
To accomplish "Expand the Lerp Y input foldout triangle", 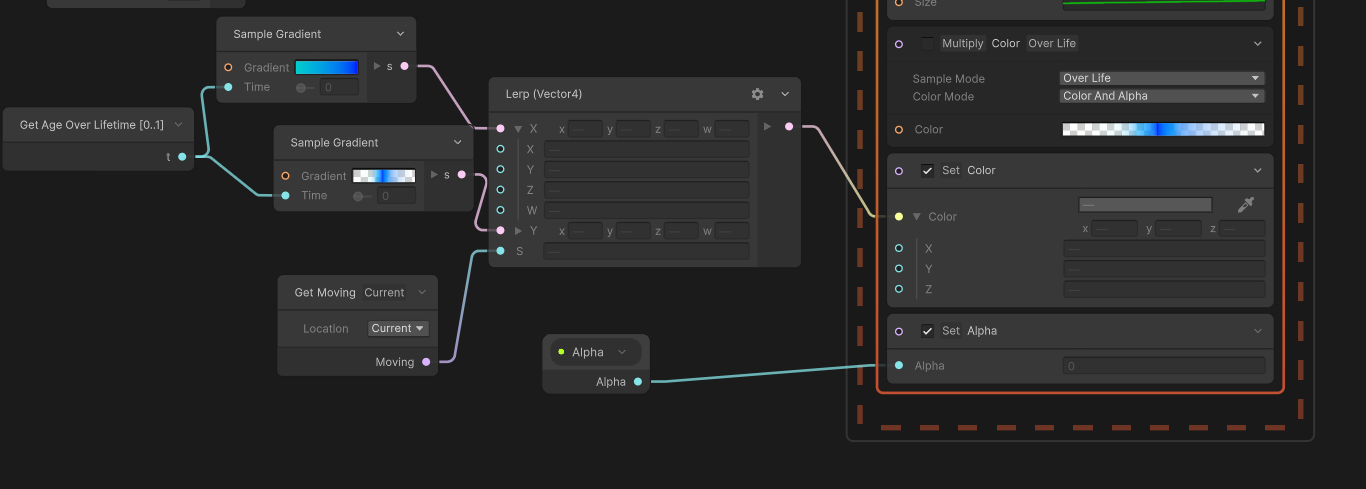I will pos(518,231).
